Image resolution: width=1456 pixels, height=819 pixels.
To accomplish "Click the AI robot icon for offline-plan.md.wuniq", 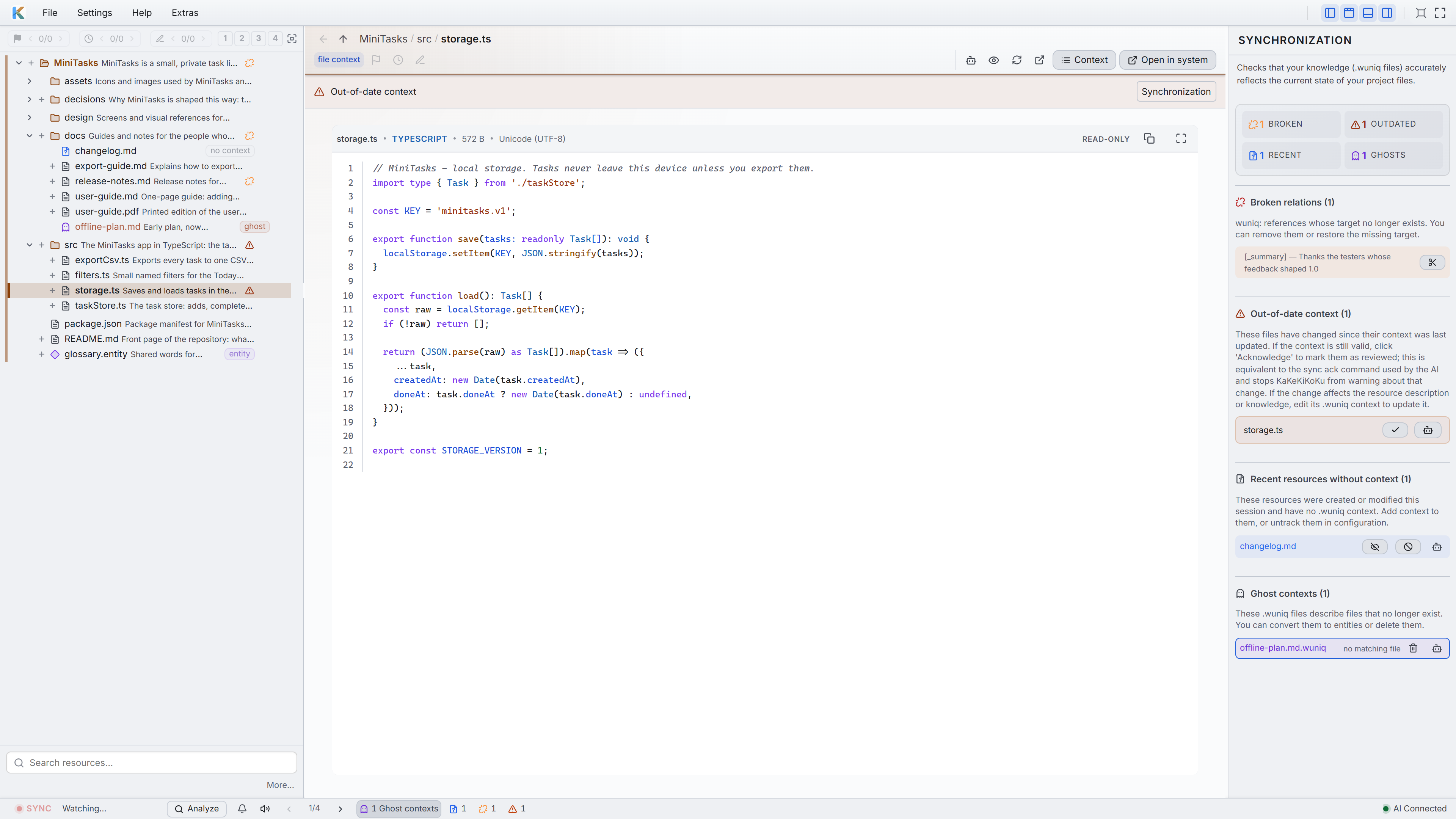I will 1437,648.
